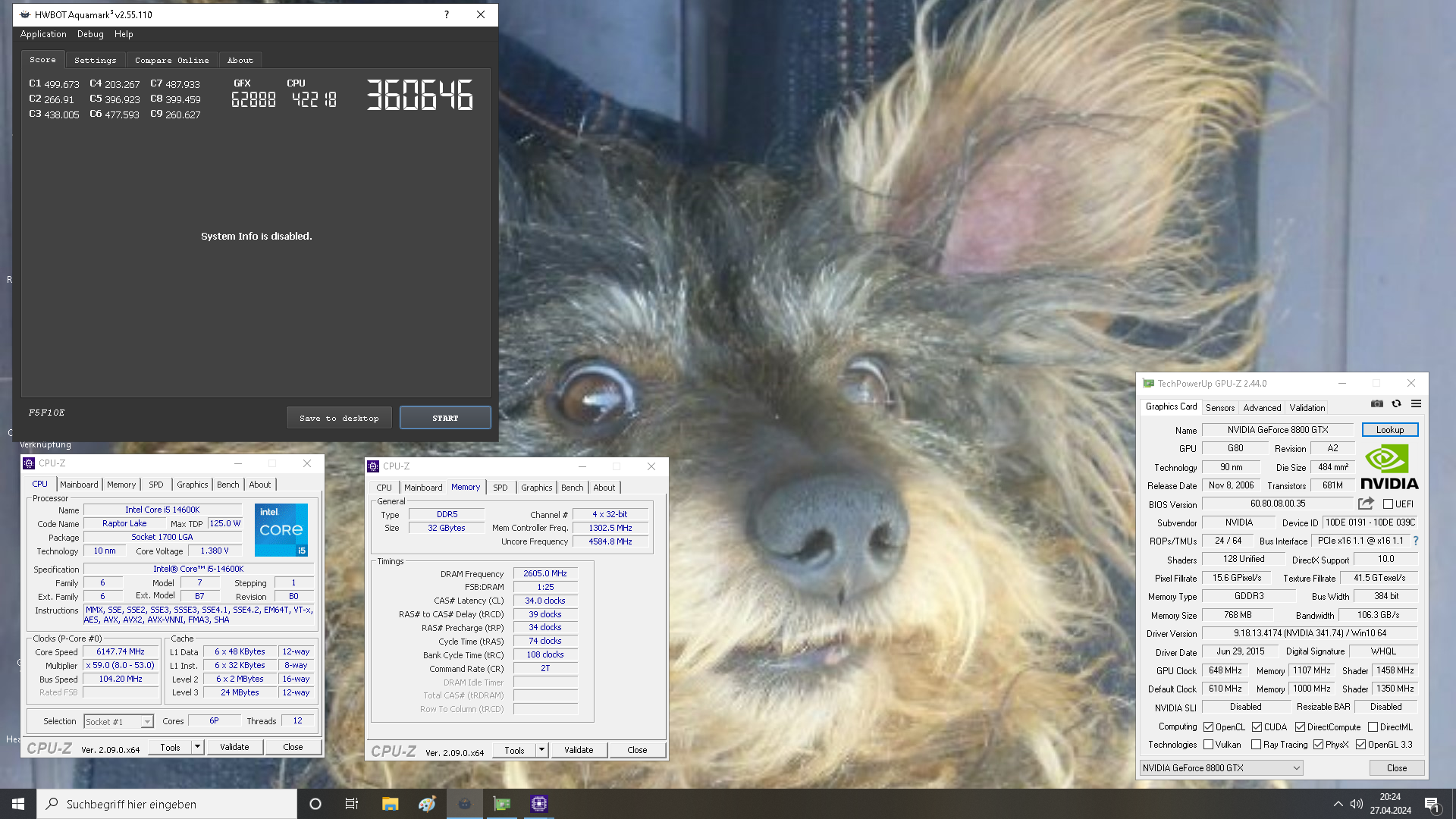Viewport: 1456px width, 819px height.
Task: Switch to Aquamark taskbar icon
Action: click(x=464, y=804)
